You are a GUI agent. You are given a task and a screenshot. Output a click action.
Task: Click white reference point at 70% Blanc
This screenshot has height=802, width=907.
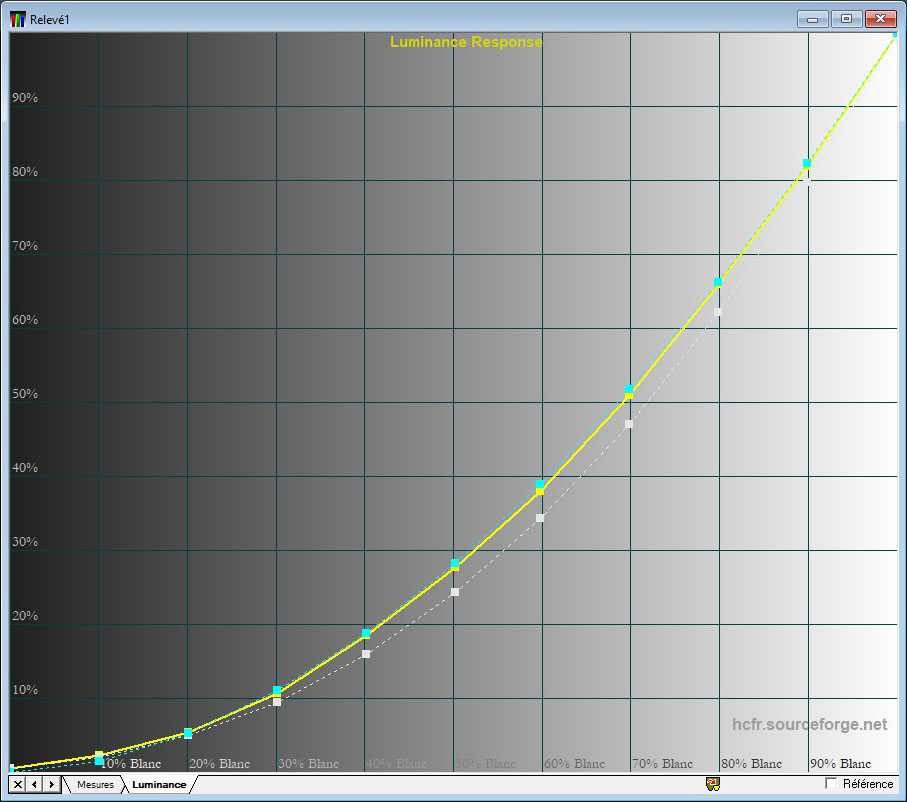[629, 425]
